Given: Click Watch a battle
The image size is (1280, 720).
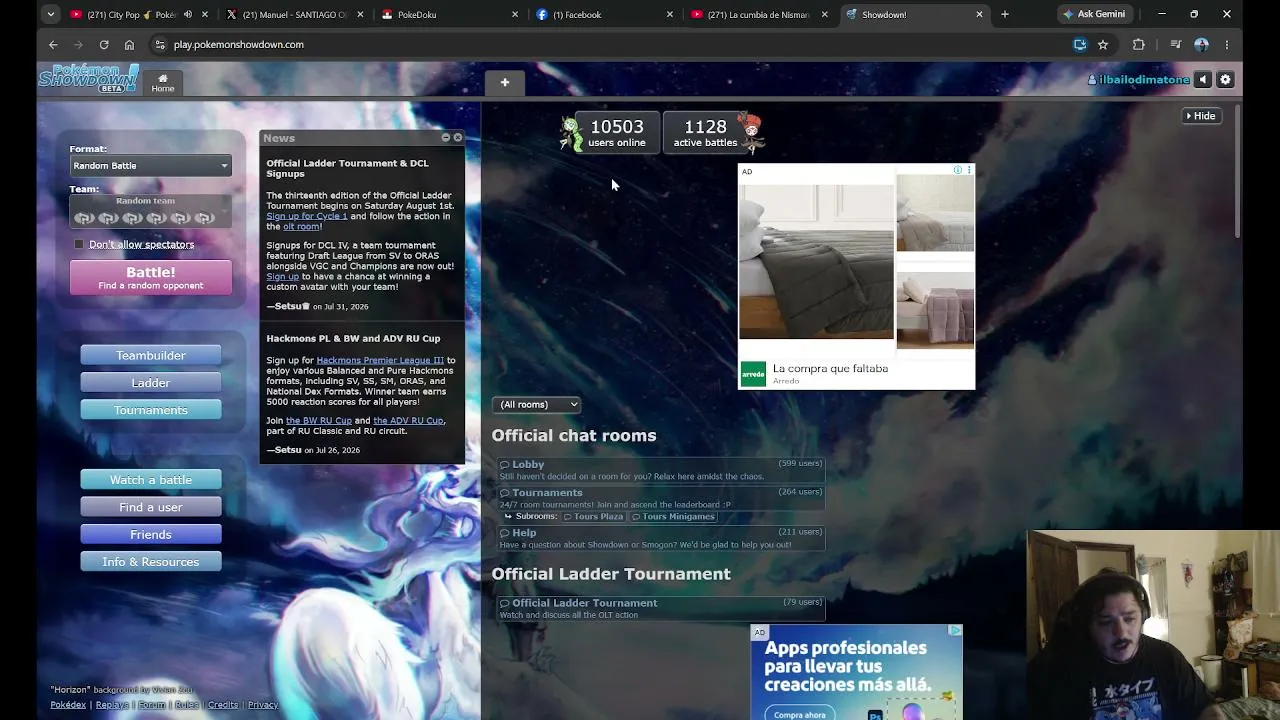Looking at the screenshot, I should [151, 480].
